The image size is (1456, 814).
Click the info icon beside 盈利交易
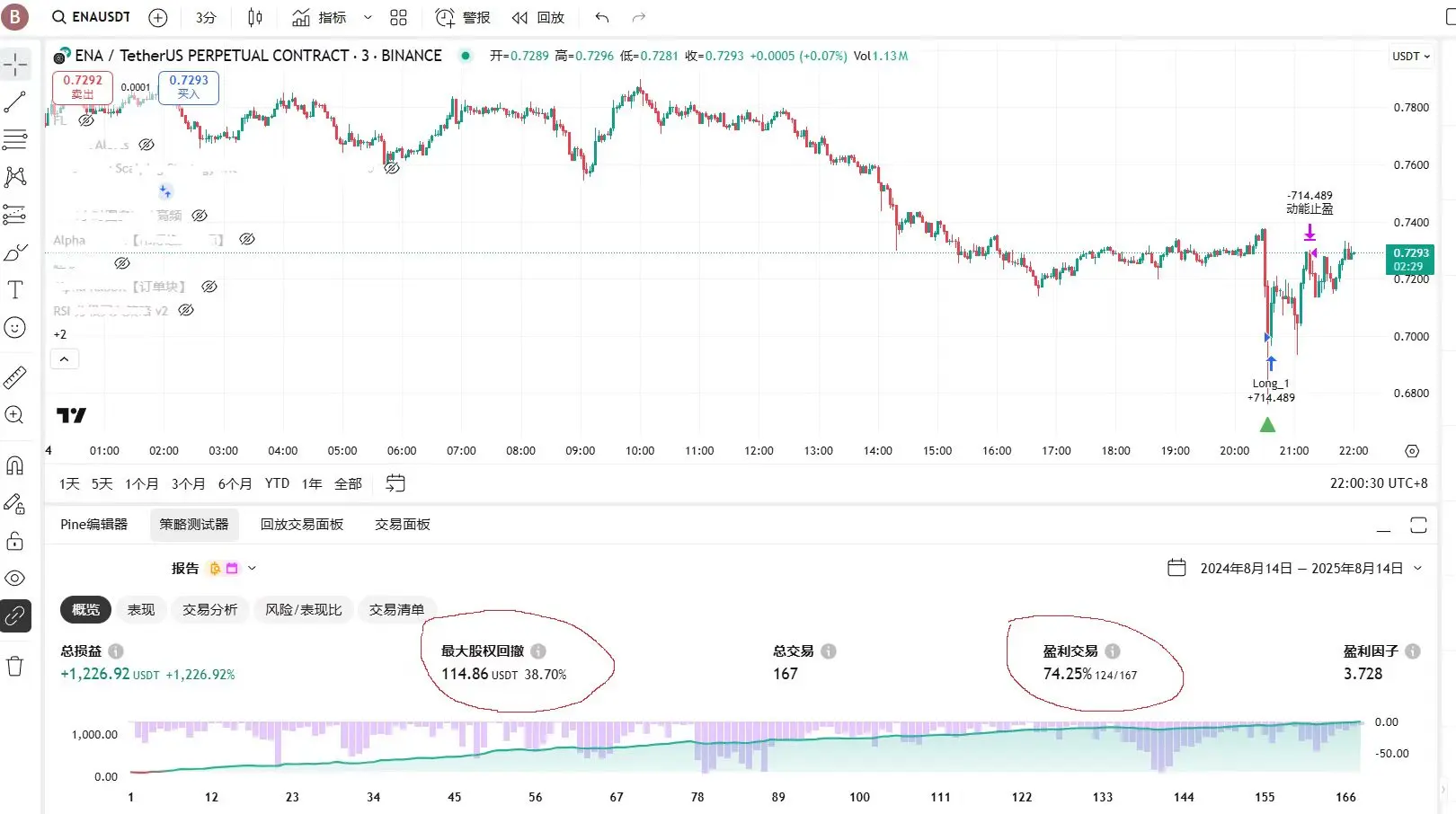(x=1113, y=651)
